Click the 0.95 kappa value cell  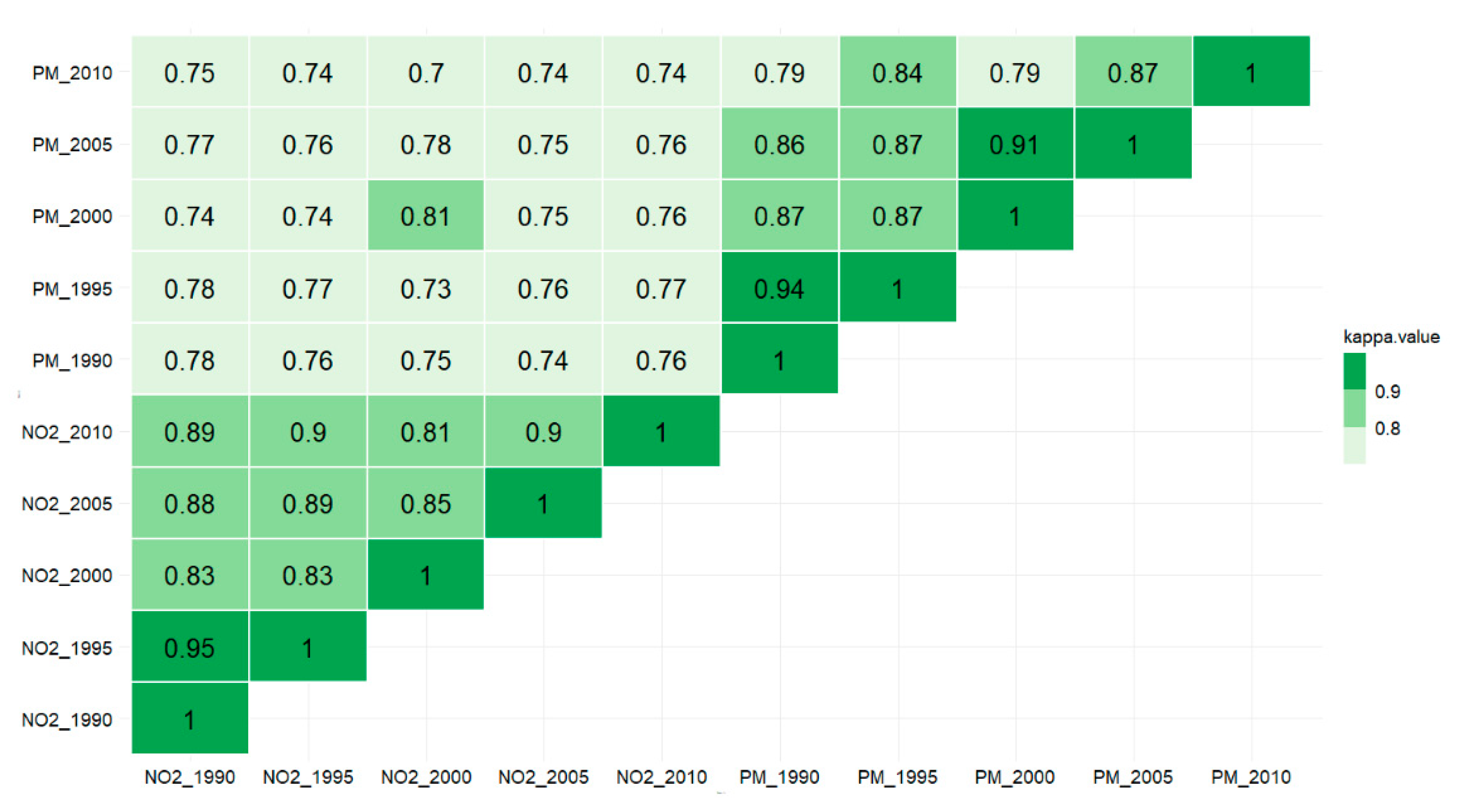(190, 647)
